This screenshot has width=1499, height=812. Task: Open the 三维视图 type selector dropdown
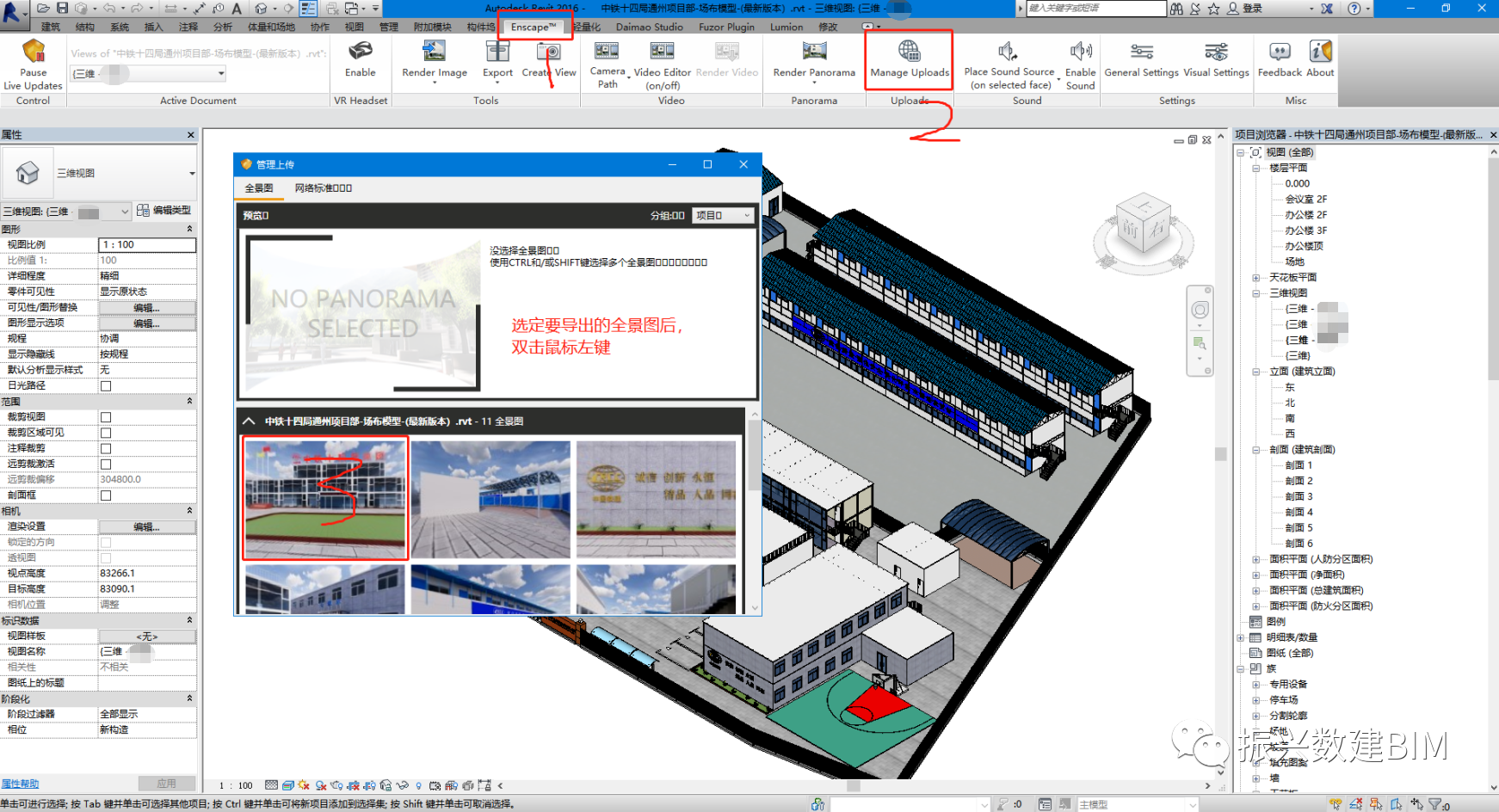pyautogui.click(x=99, y=174)
